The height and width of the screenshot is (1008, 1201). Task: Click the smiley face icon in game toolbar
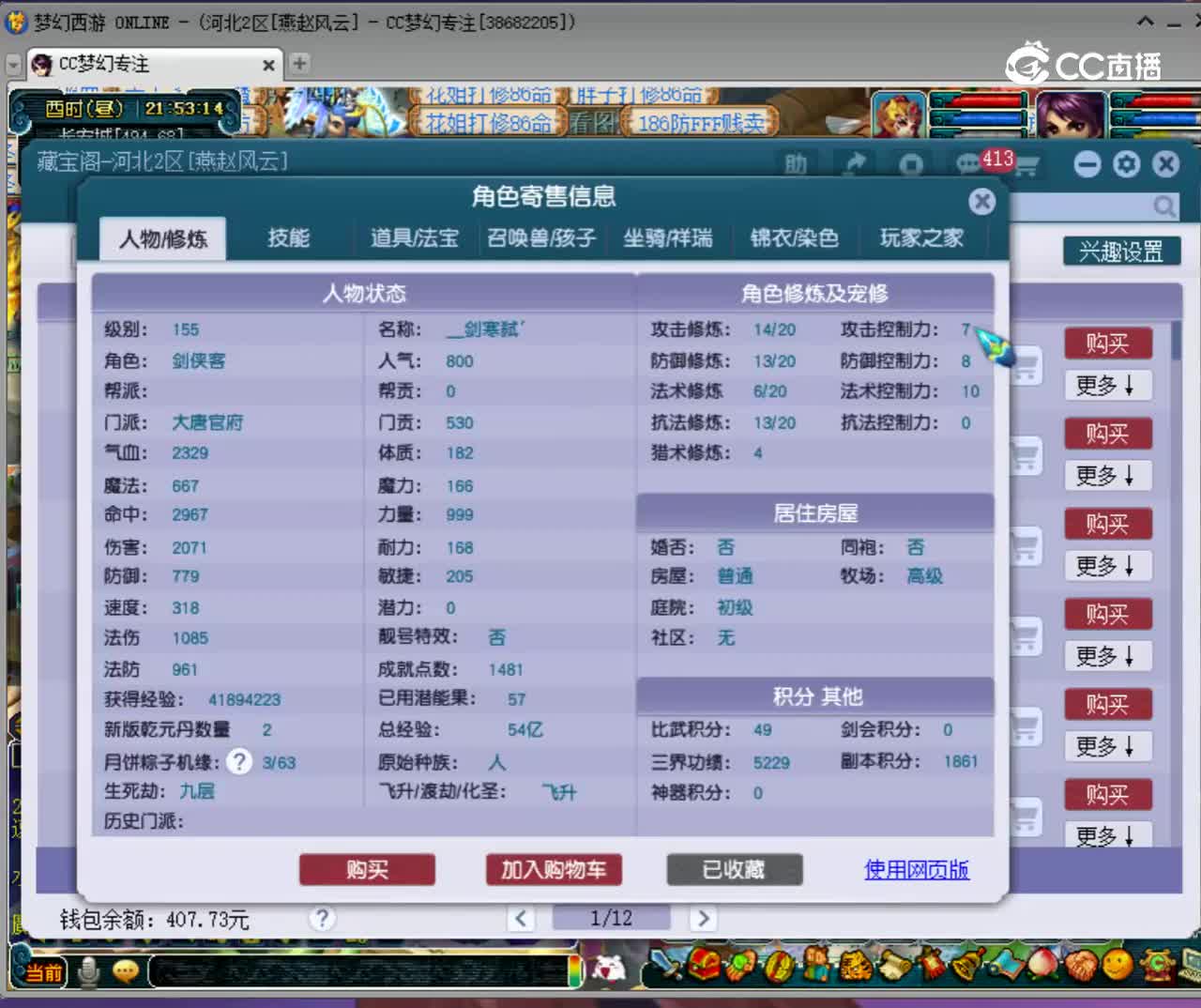1117,964
